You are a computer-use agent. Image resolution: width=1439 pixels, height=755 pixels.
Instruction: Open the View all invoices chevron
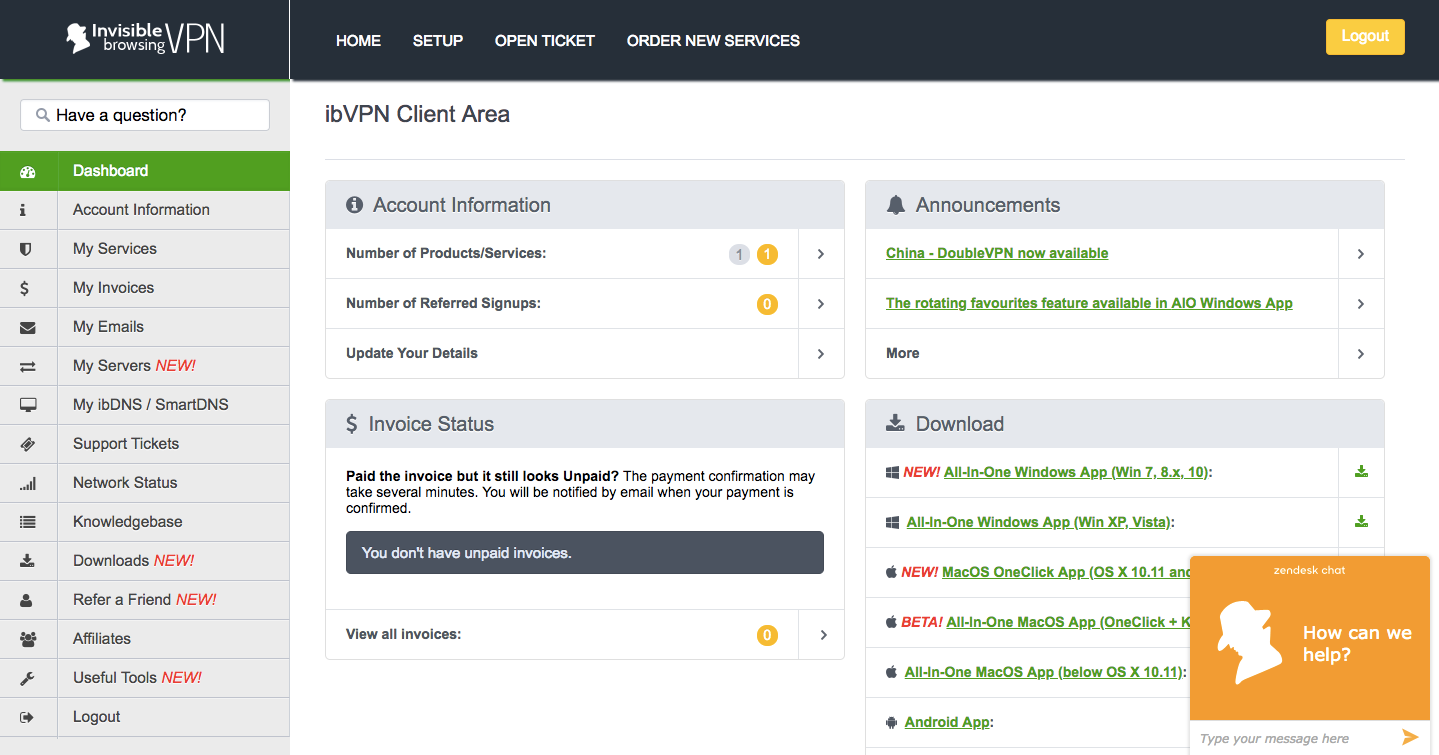(x=823, y=635)
